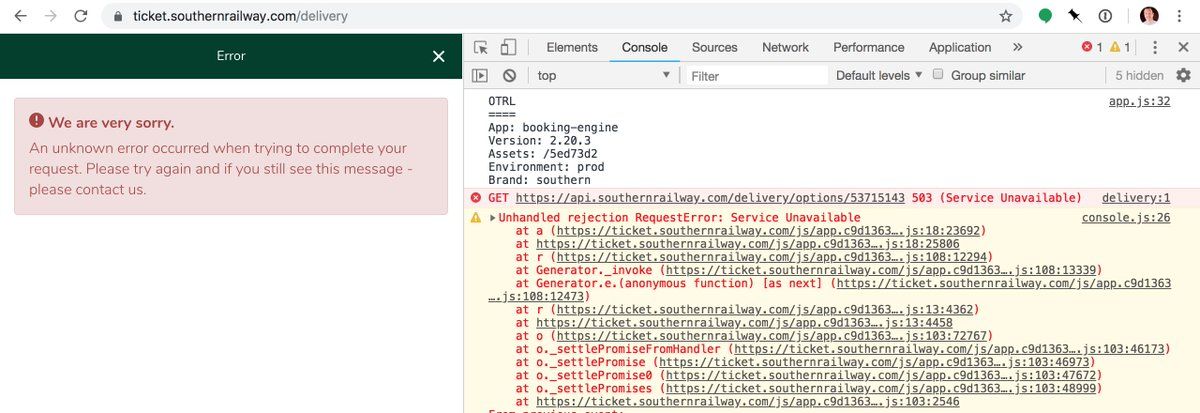
Task: Open the Application tab
Action: tap(960, 47)
